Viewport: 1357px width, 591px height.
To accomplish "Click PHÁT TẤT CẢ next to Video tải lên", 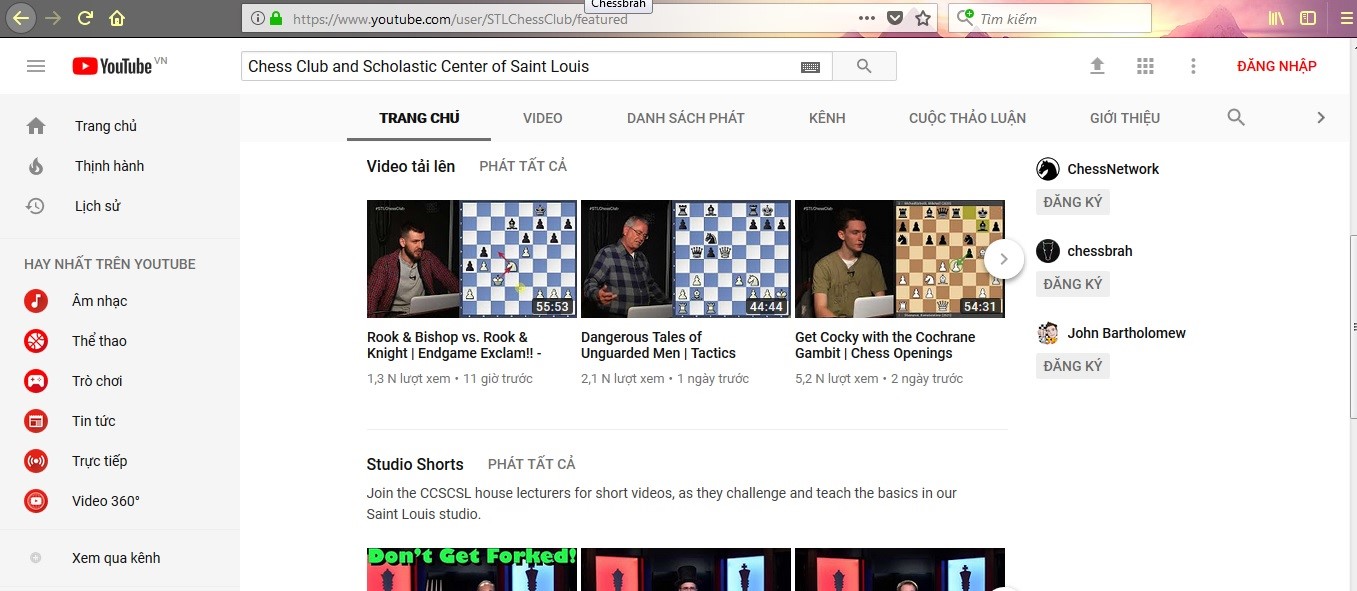I will [x=523, y=166].
